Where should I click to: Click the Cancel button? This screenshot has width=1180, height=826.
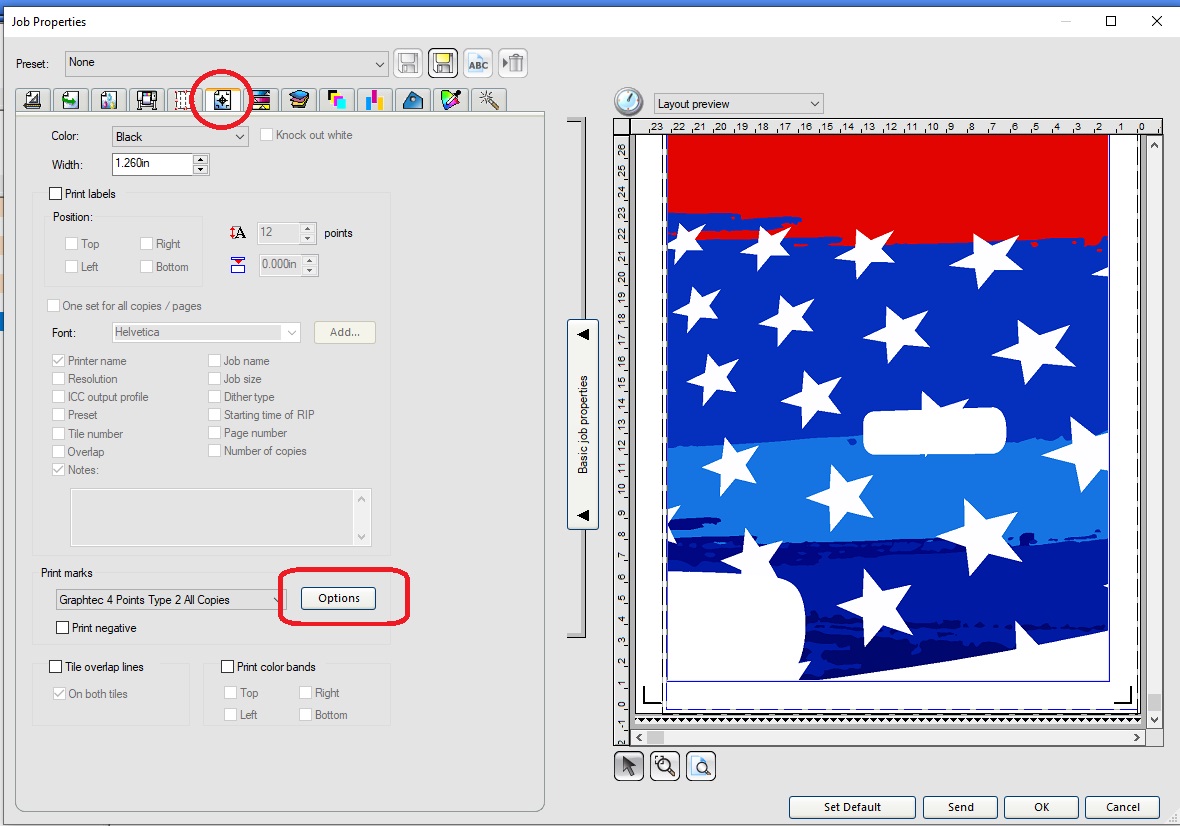(1123, 807)
